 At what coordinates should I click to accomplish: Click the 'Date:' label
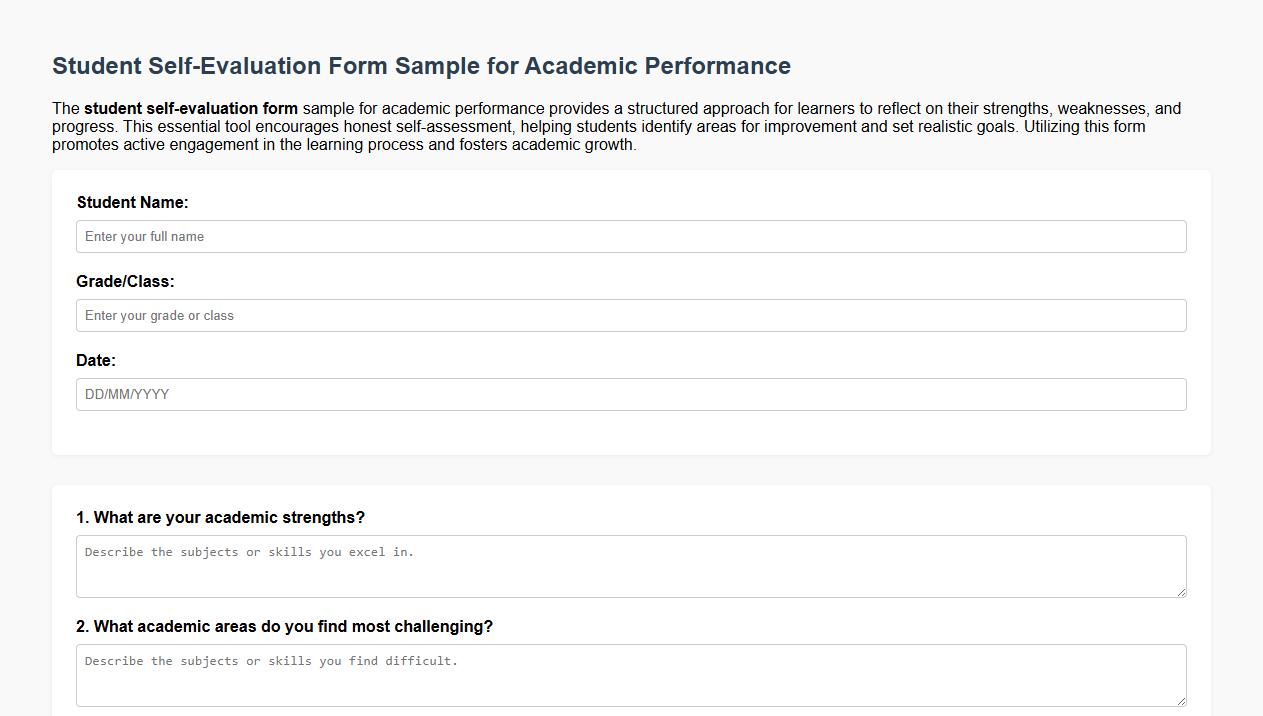click(96, 360)
